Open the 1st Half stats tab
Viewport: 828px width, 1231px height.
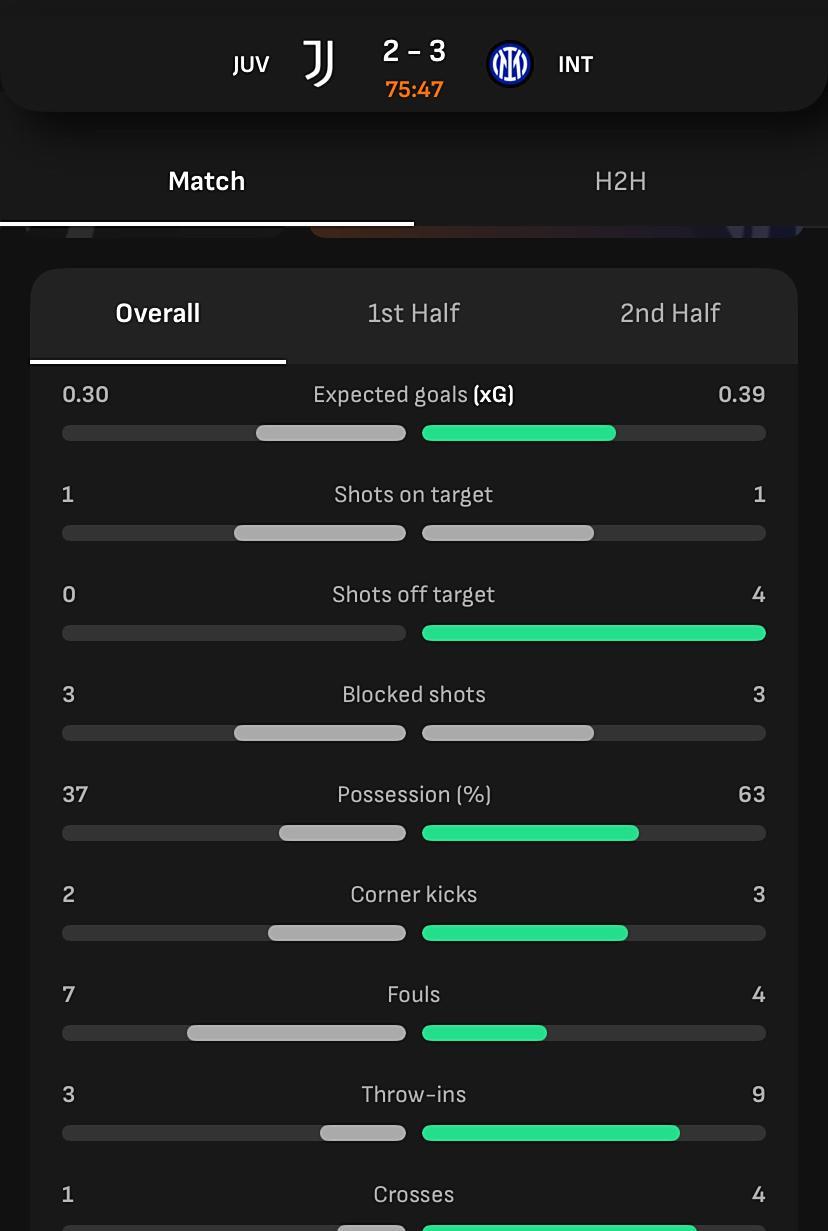tap(413, 313)
